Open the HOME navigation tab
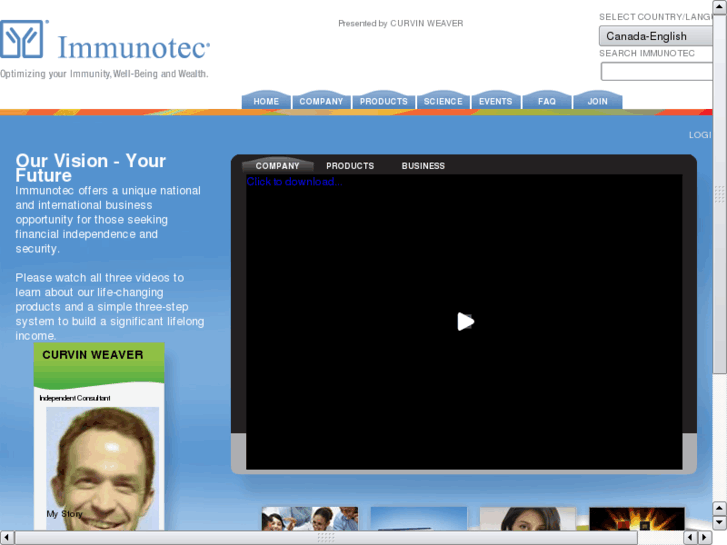Viewport: 727px width, 545px height. click(266, 101)
